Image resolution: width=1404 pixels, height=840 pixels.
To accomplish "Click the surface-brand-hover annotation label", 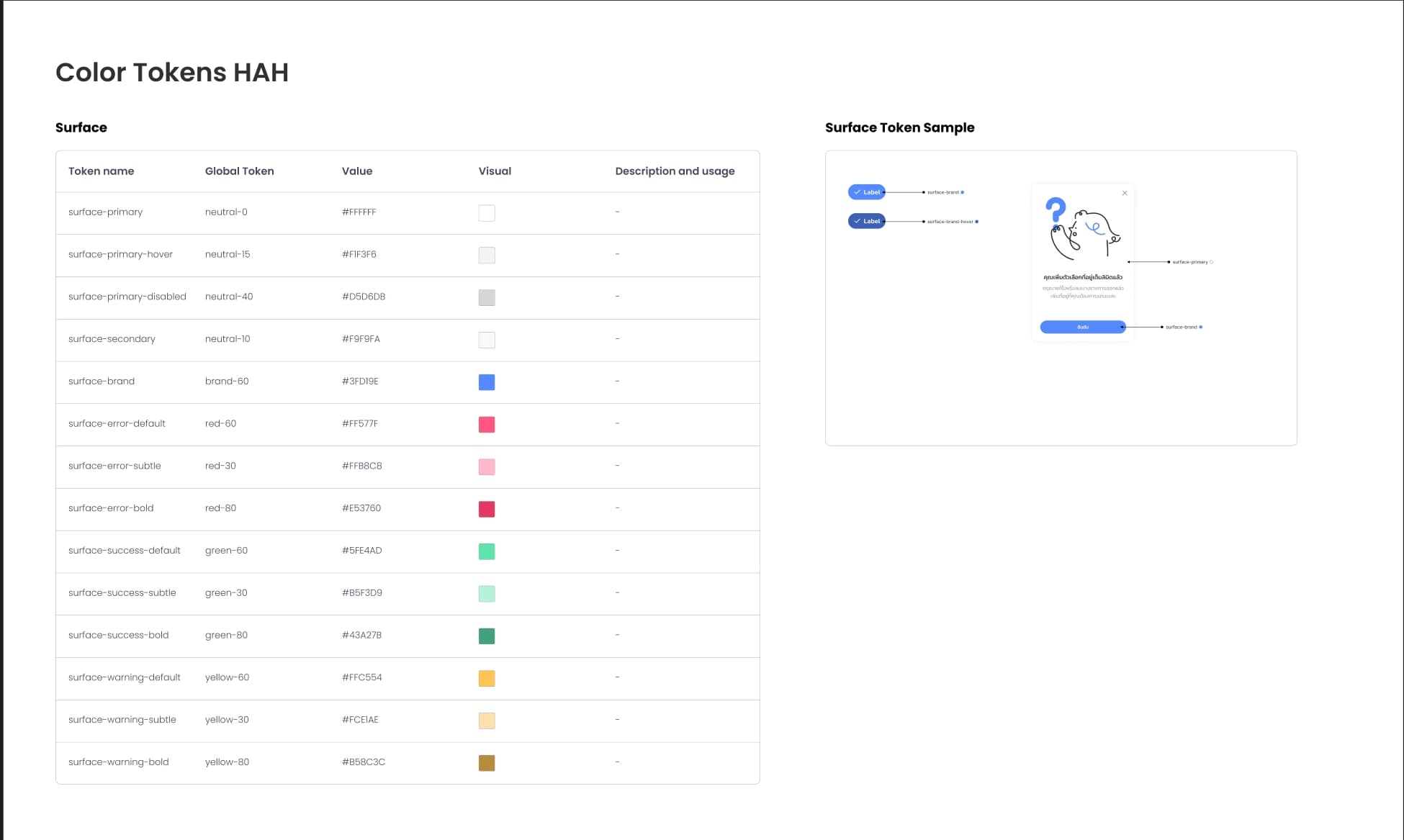I will click(x=950, y=222).
